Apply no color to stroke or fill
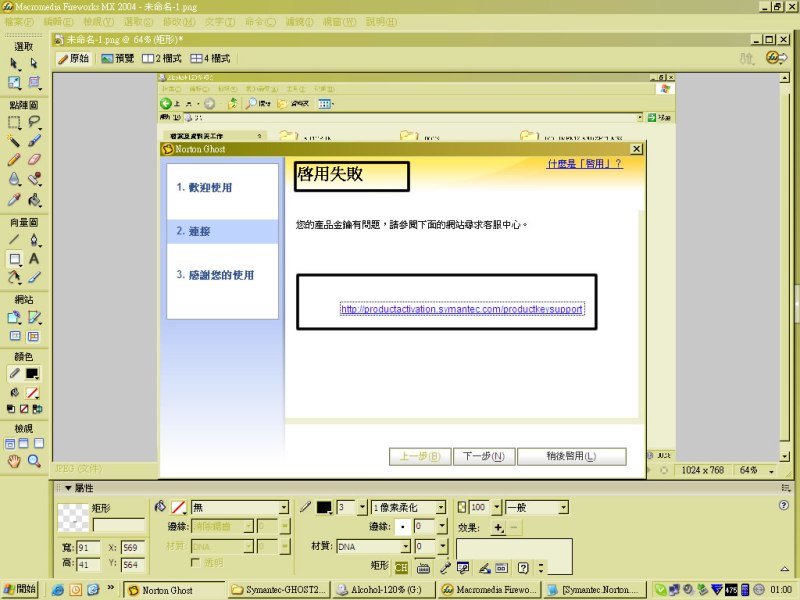 point(24,409)
